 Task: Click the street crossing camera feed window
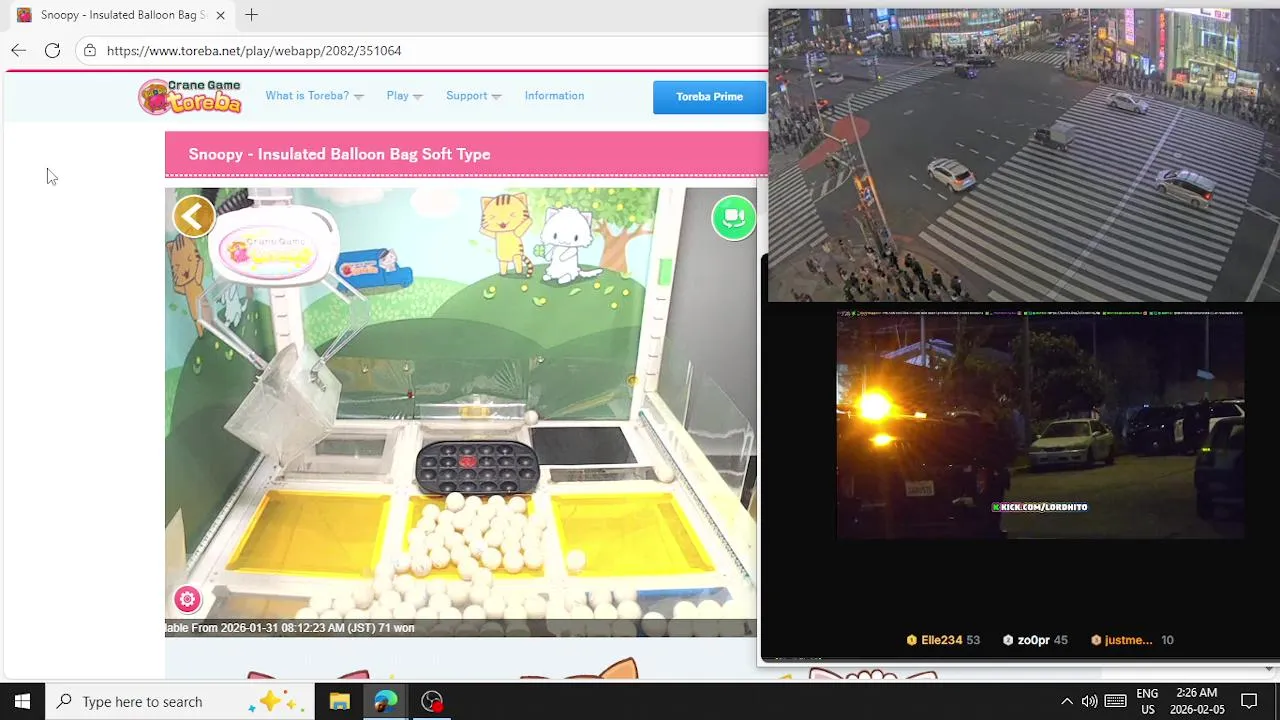1023,155
